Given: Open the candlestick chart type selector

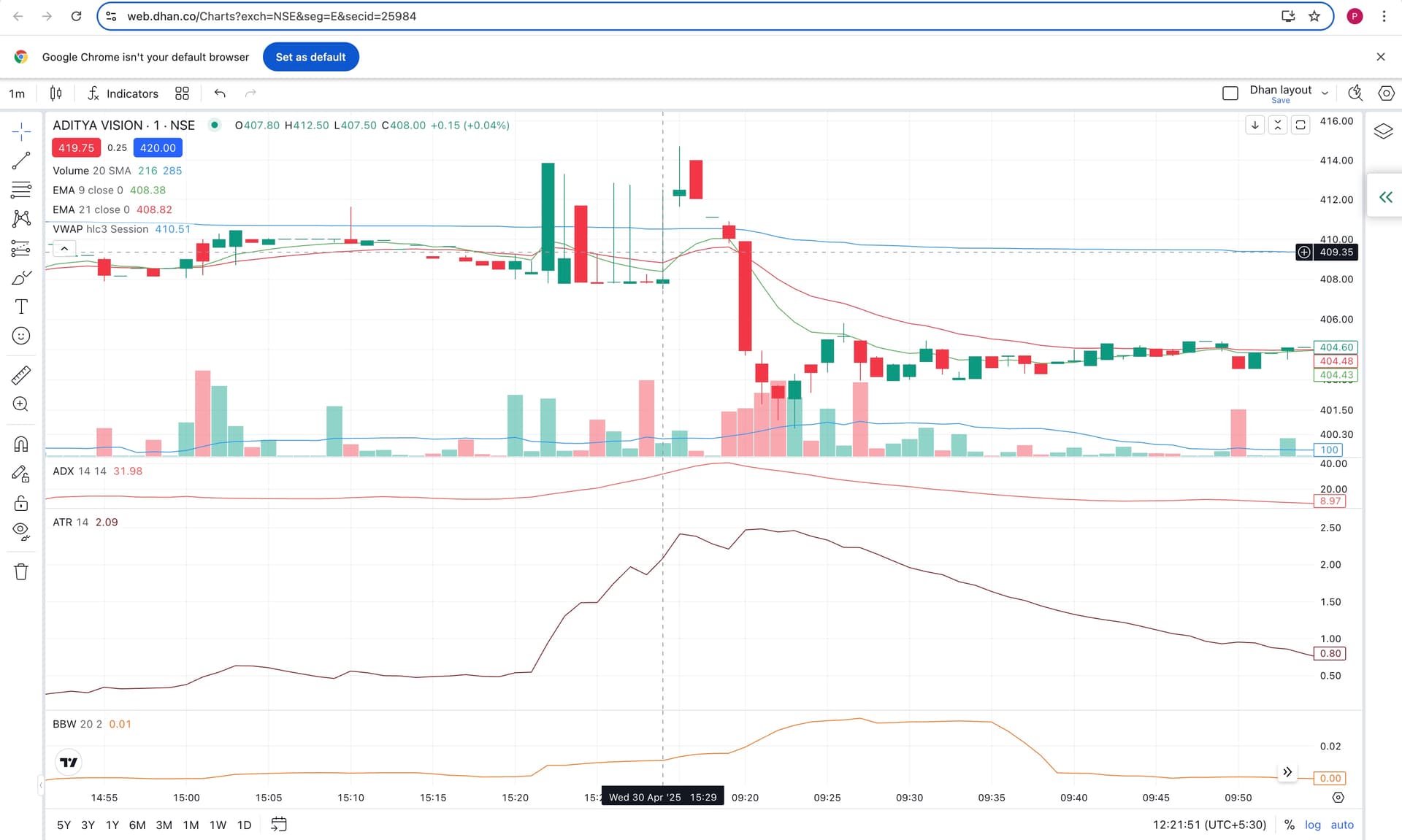Looking at the screenshot, I should (55, 93).
